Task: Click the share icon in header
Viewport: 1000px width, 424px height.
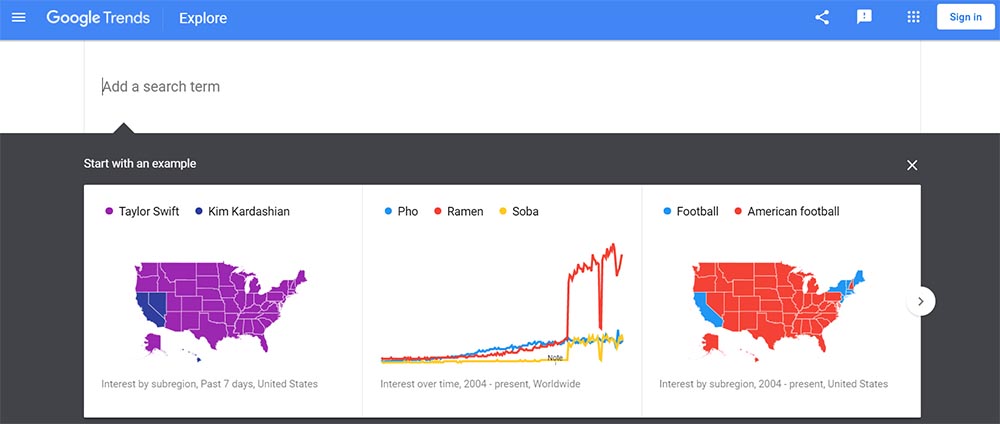Action: coord(822,17)
